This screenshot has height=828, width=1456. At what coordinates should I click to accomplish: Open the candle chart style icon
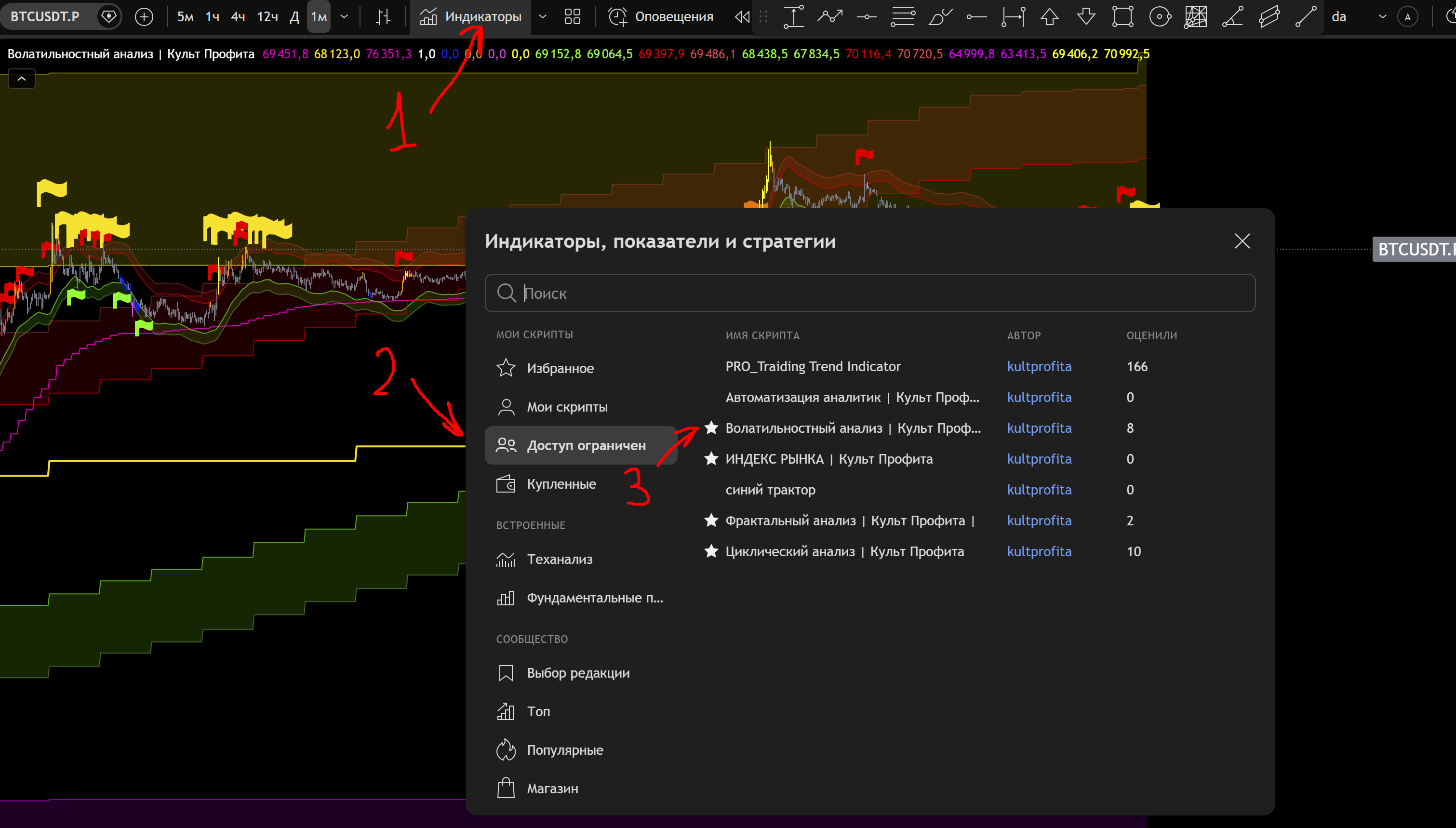click(384, 17)
